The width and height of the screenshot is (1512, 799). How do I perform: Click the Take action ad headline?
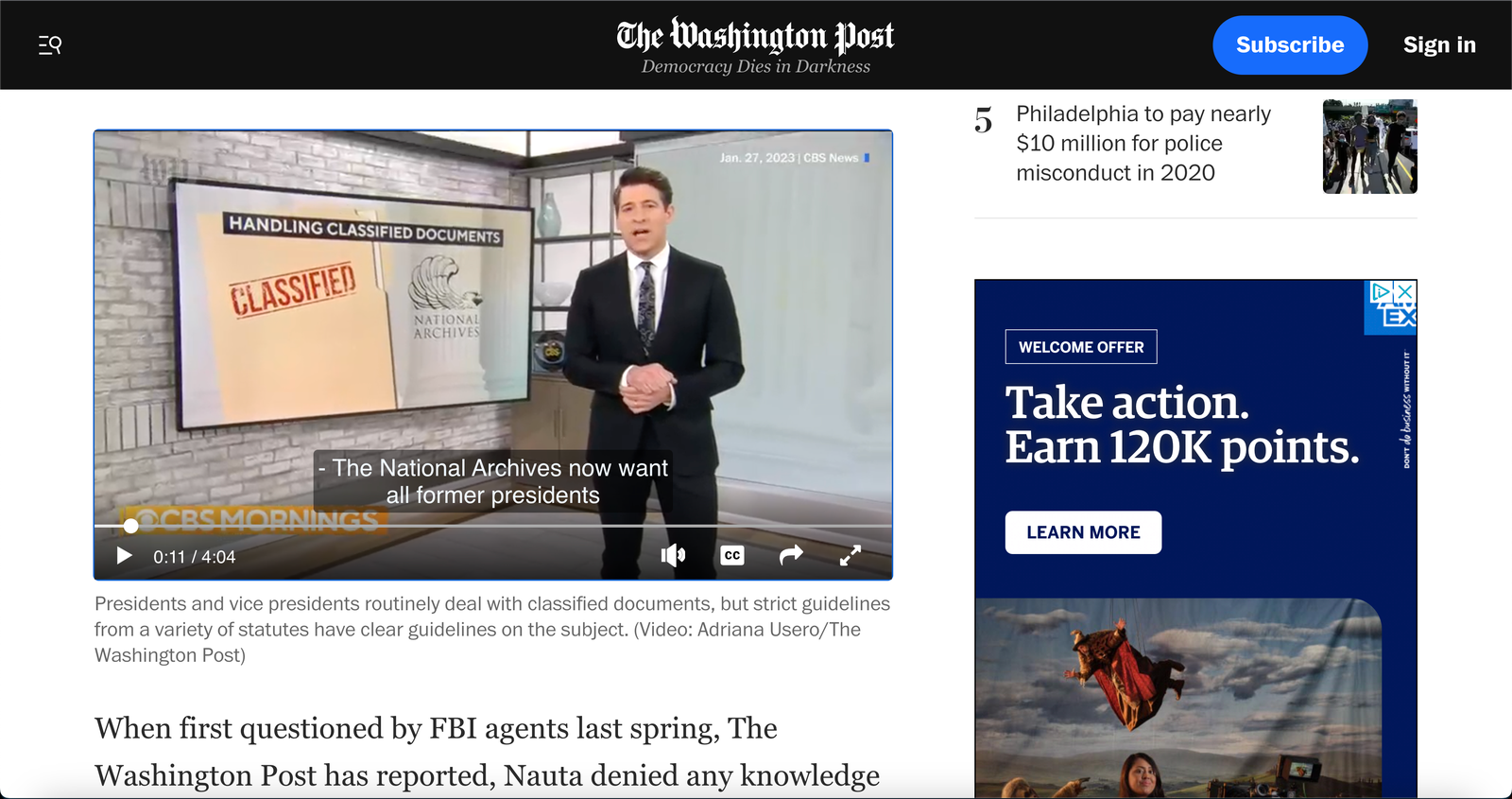1181,426
